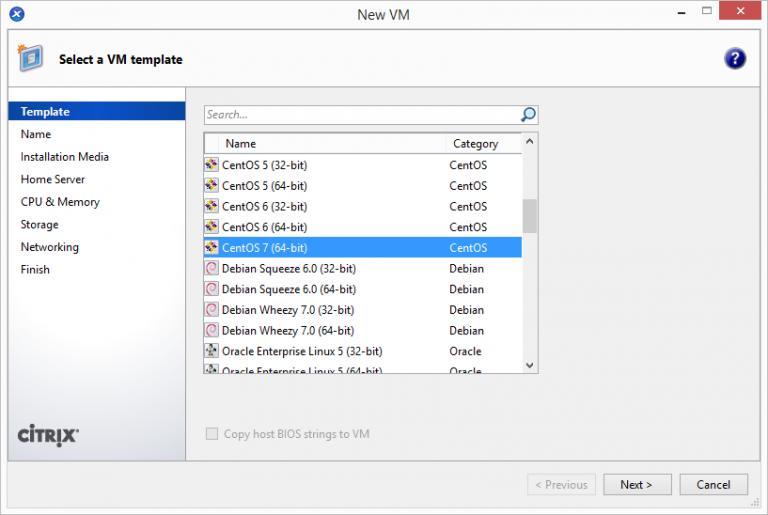Enable Copy host BIOS strings to VM
The height and width of the screenshot is (515, 768).
212,434
